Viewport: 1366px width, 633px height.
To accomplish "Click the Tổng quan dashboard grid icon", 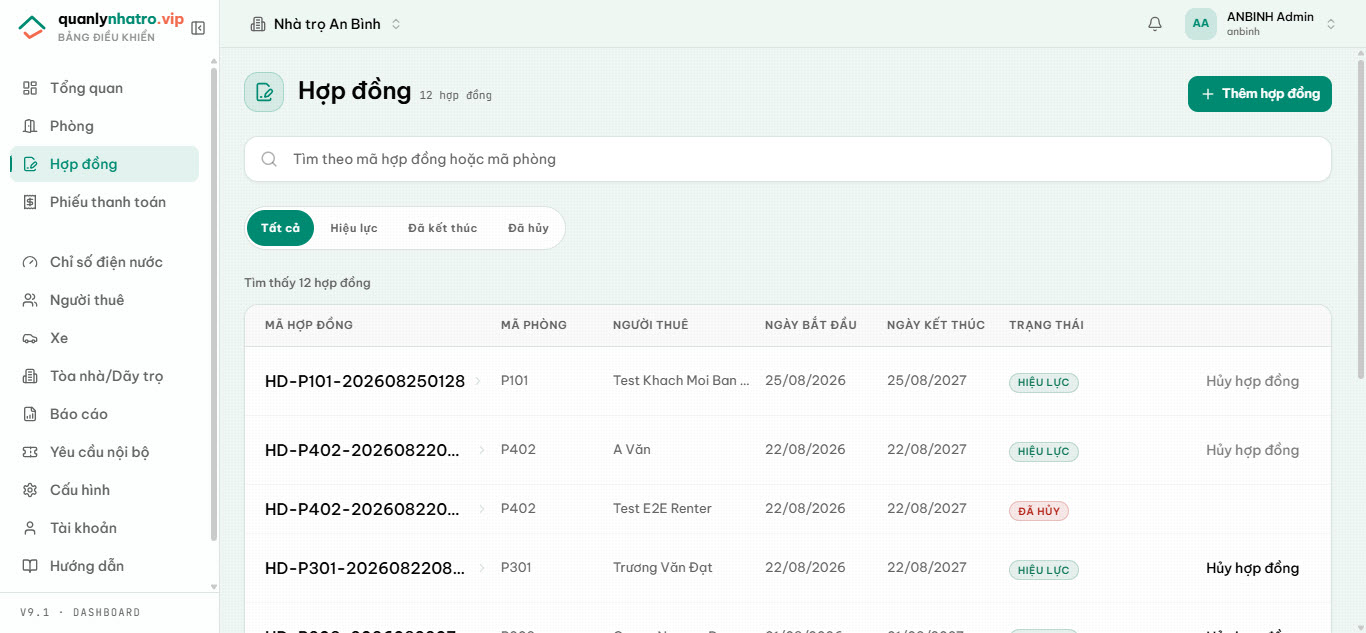I will tap(30, 88).
